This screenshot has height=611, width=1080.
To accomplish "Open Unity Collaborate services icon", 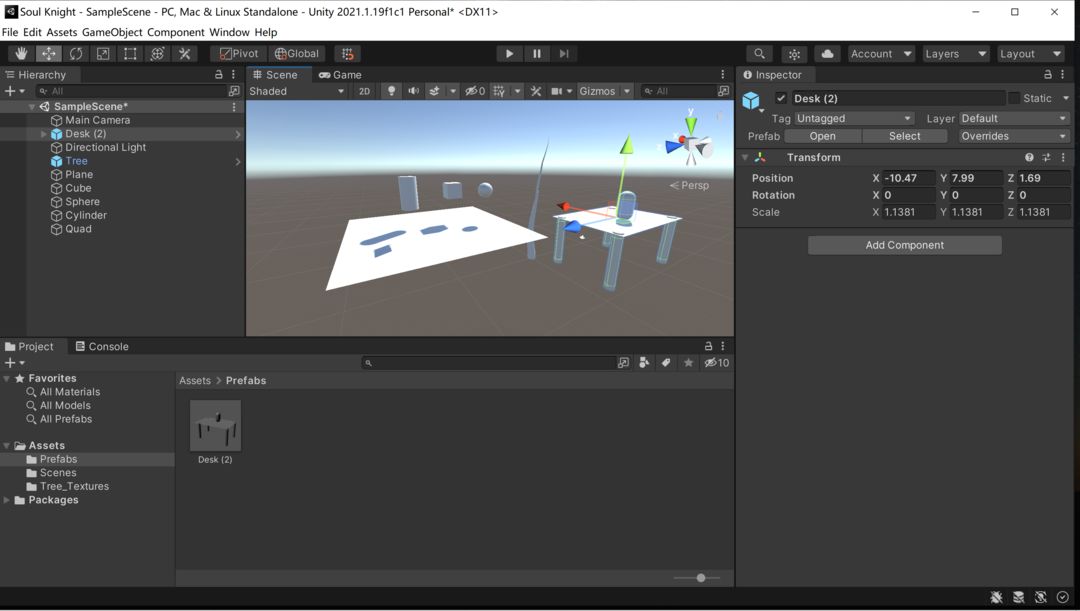I will [x=794, y=54].
